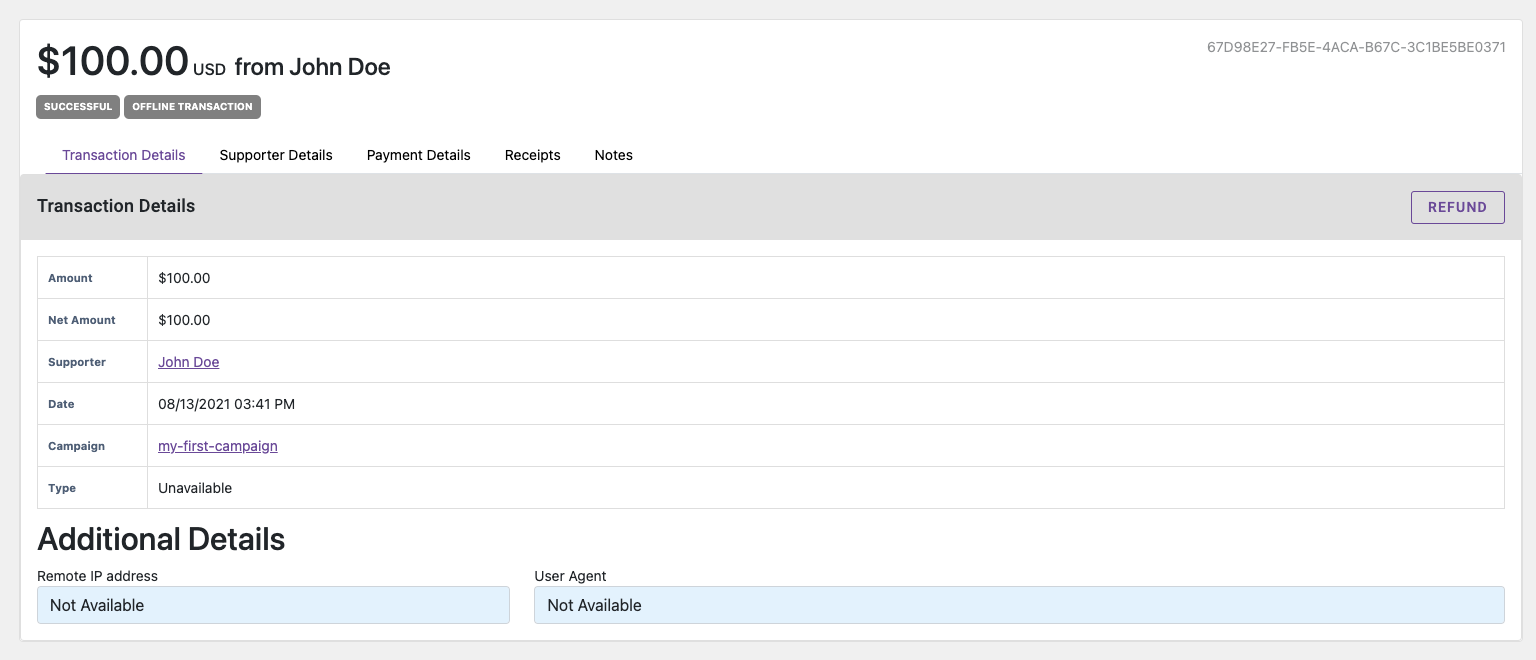Image resolution: width=1536 pixels, height=660 pixels.
Task: Click the transaction ID at top right
Action: coord(1356,47)
